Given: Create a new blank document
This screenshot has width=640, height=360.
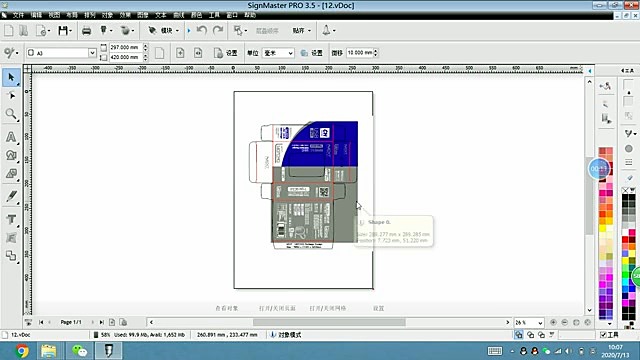Looking at the screenshot, I should pos(9,31).
